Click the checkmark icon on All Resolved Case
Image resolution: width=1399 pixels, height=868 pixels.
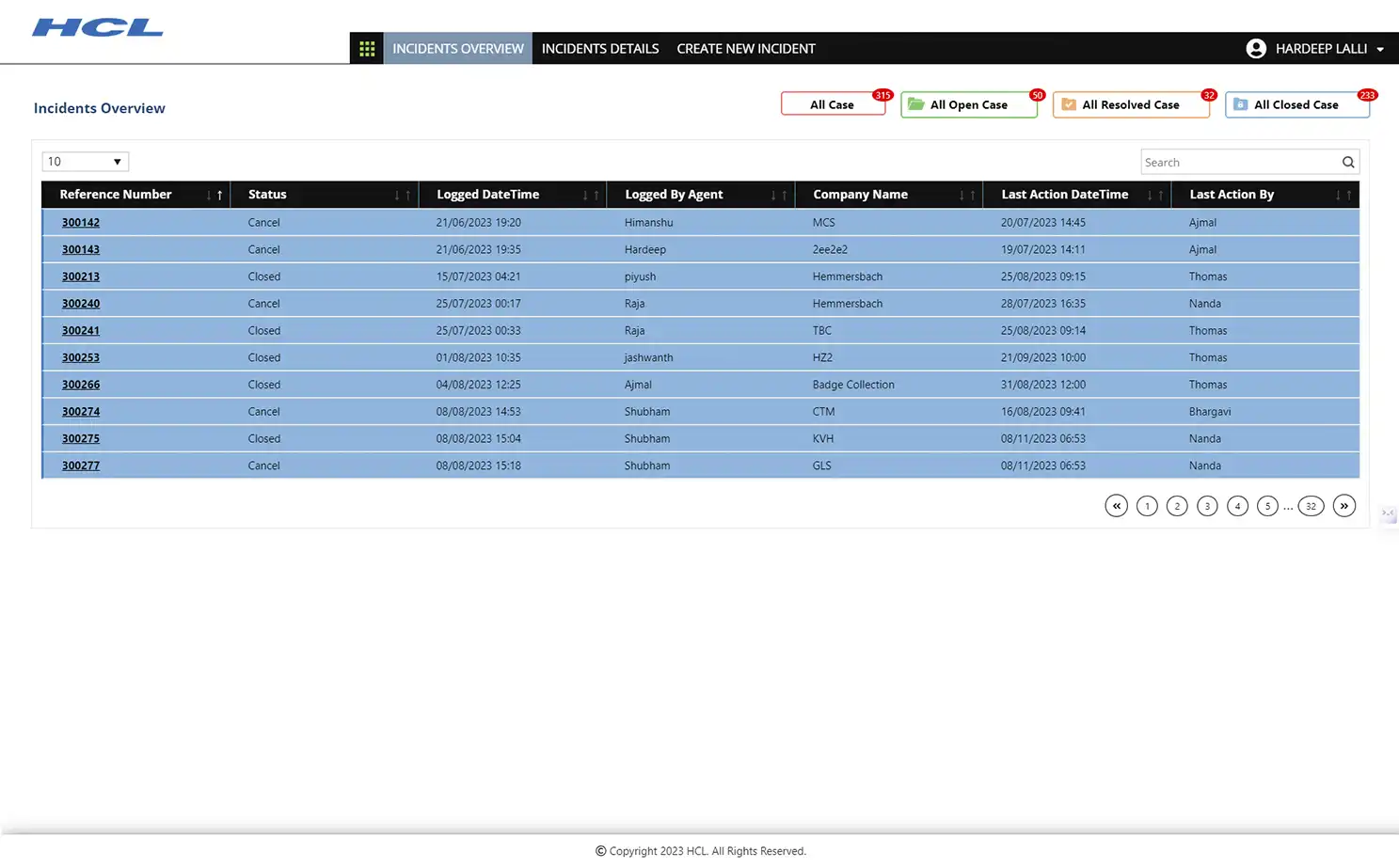pos(1069,104)
